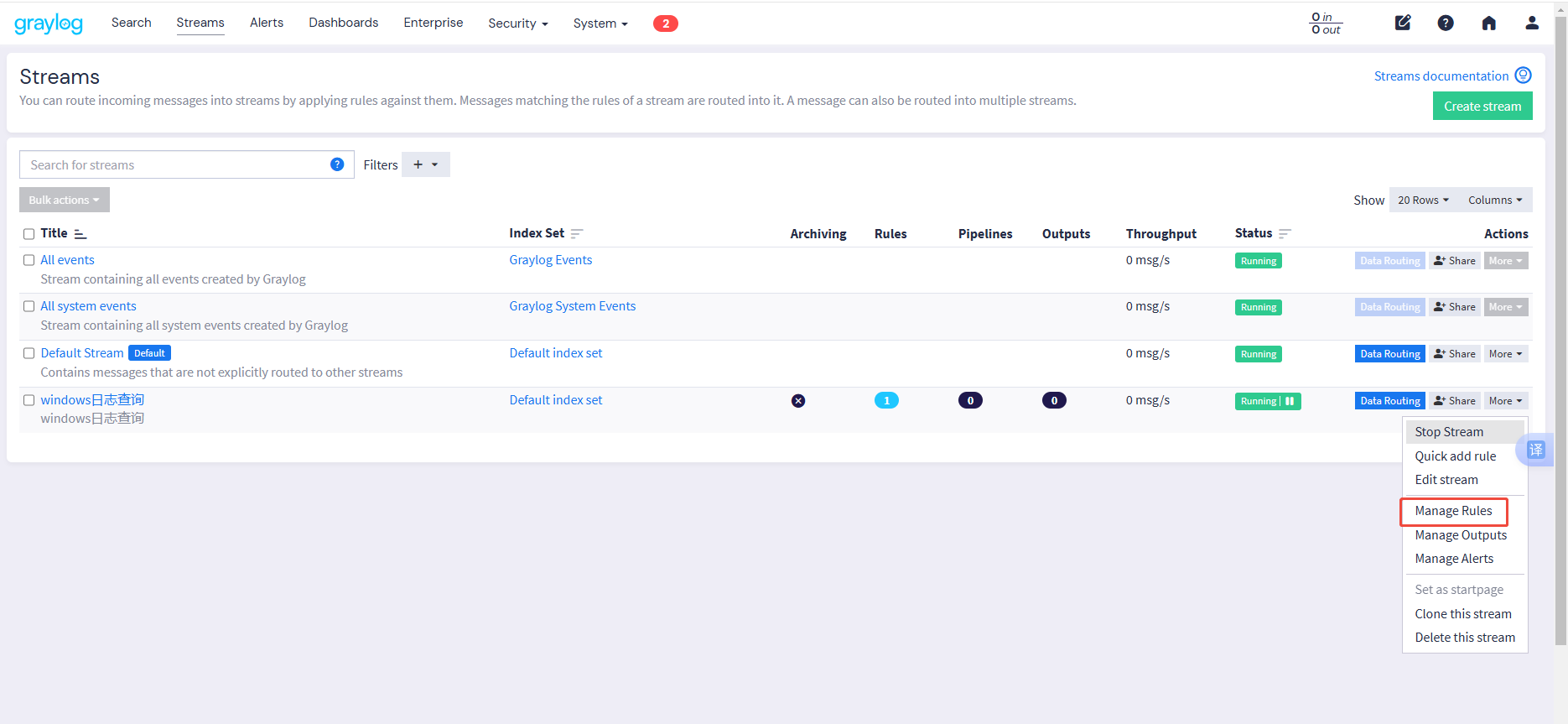
Task: Open More menu for Default Stream
Action: (x=1506, y=354)
